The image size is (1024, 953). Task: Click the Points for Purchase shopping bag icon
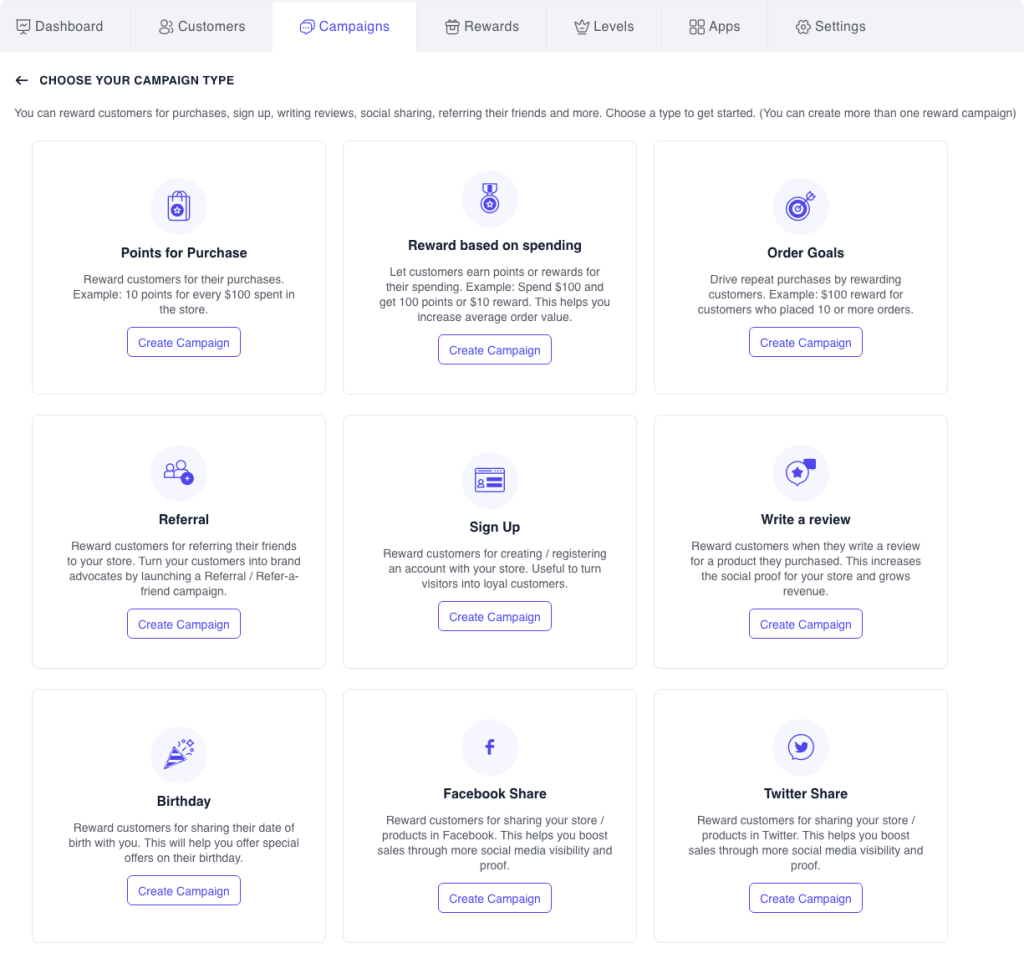coord(179,206)
